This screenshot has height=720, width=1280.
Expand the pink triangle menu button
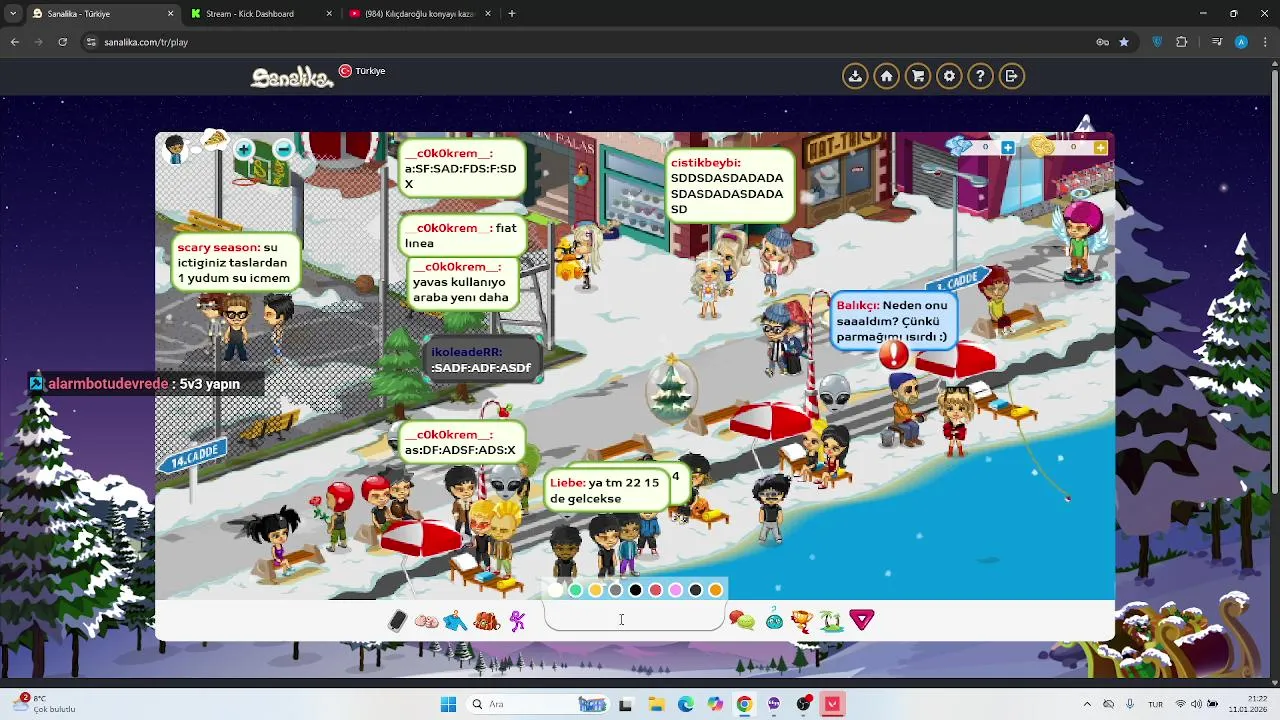click(862, 621)
